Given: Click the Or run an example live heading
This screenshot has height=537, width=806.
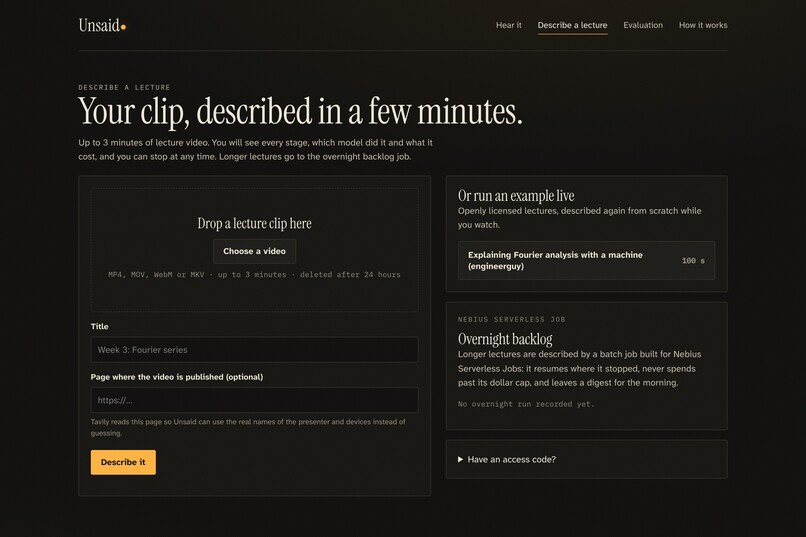Looking at the screenshot, I should 516,196.
